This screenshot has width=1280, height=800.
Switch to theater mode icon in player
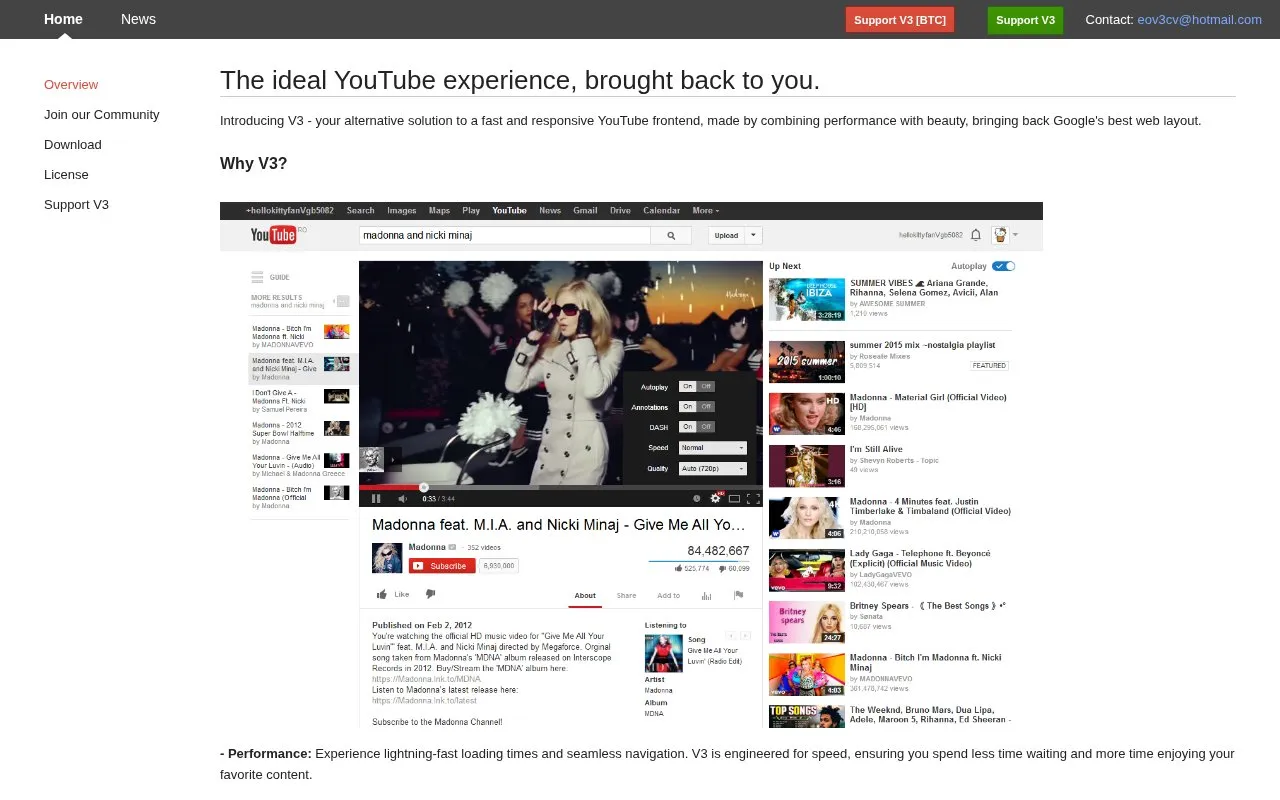[734, 498]
